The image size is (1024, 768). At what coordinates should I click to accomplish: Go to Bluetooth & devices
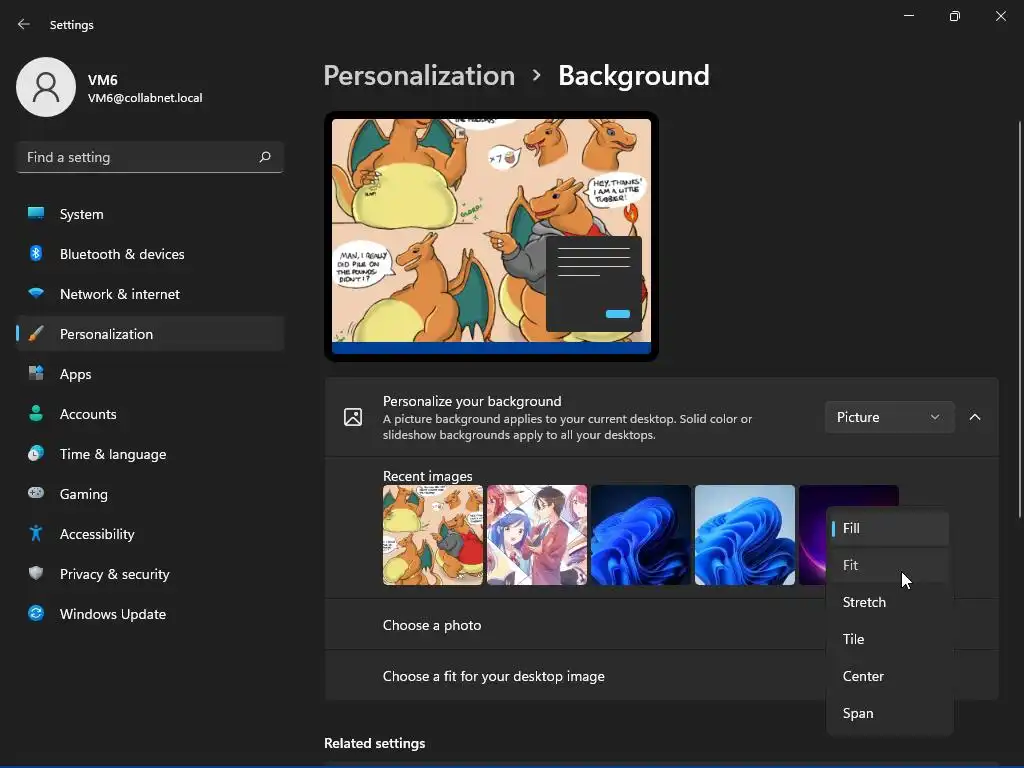click(150, 253)
